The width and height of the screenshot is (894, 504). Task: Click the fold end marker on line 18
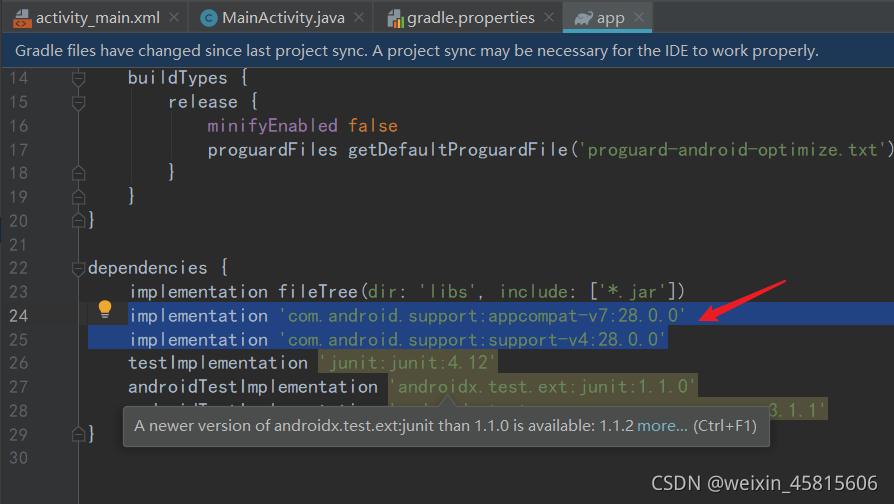pyautogui.click(x=79, y=173)
